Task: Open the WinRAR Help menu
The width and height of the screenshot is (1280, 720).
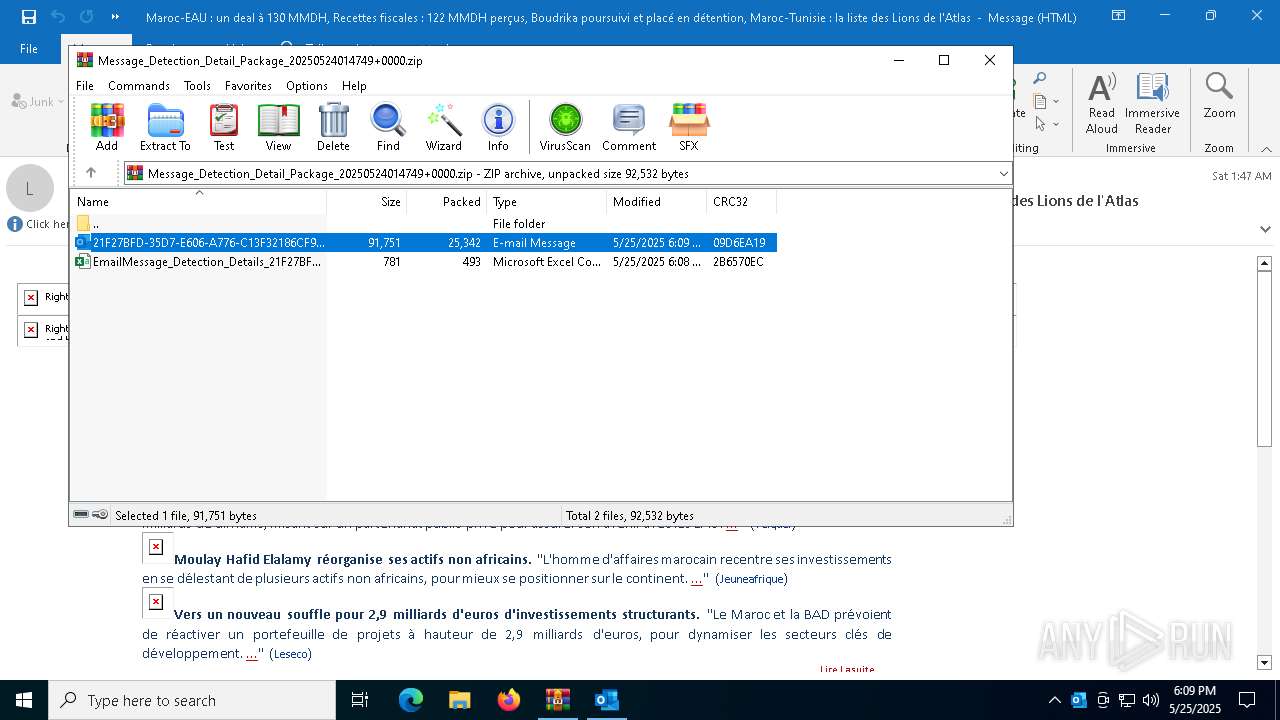Action: (354, 86)
